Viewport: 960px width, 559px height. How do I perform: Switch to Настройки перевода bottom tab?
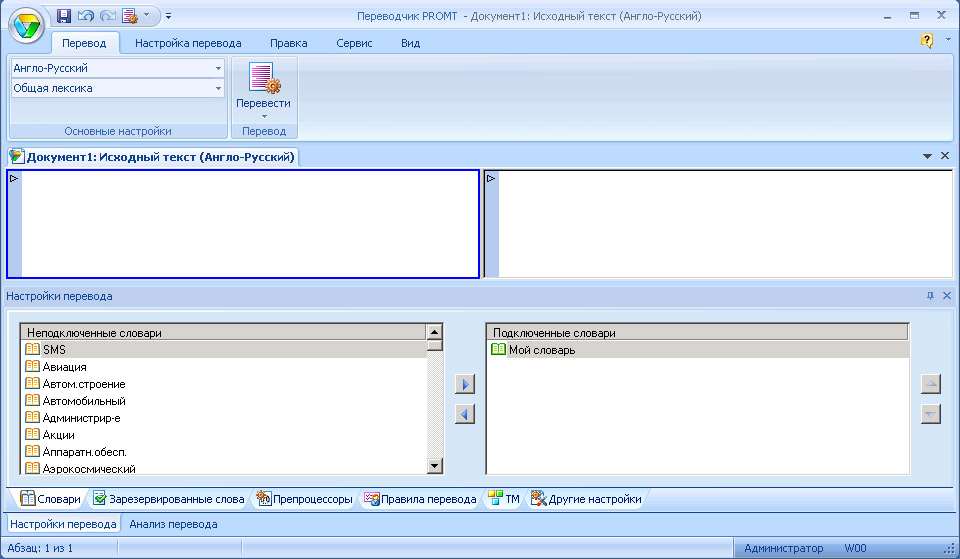pos(63,524)
